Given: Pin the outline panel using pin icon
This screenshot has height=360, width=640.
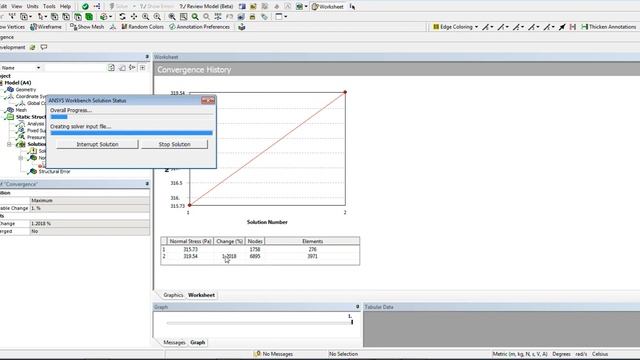Looking at the screenshot, I should click(x=147, y=57).
